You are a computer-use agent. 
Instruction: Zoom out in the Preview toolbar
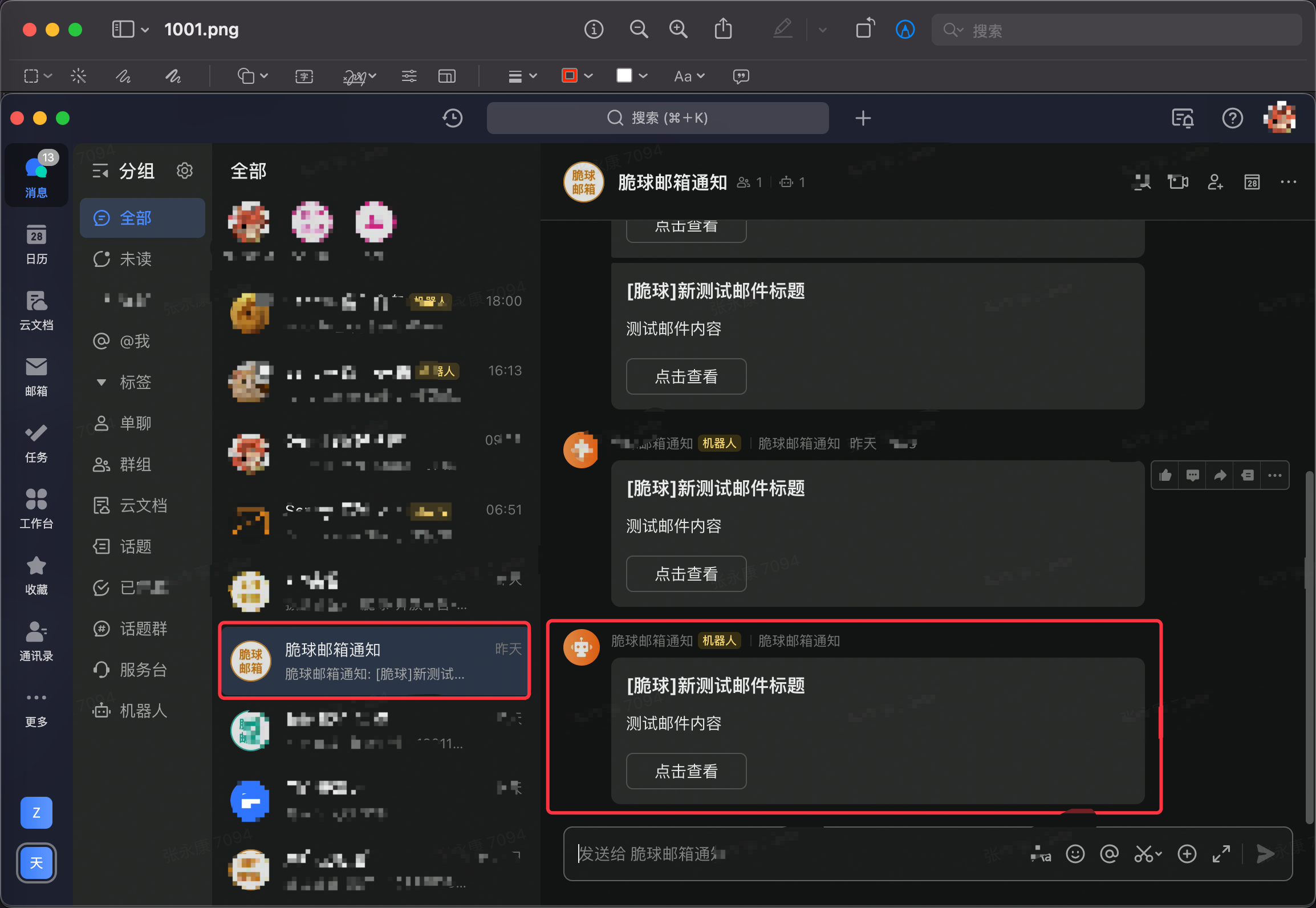pos(638,29)
